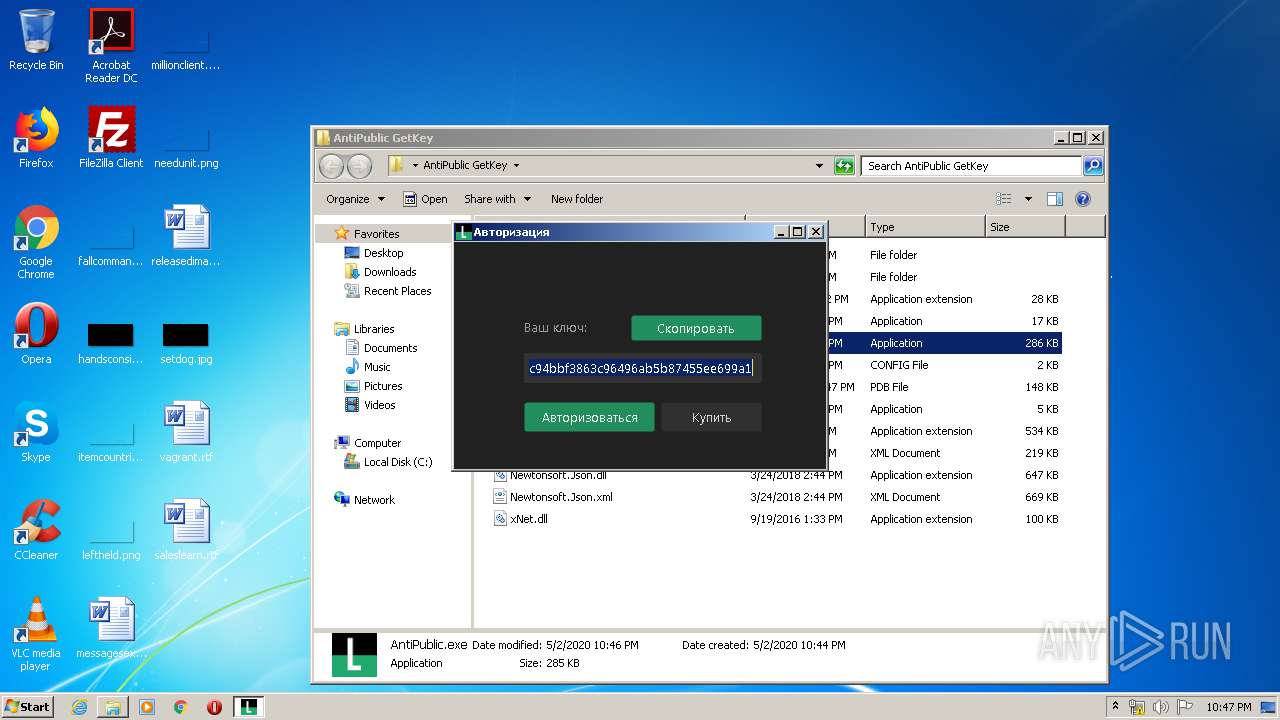Open Pictures library

383,386
